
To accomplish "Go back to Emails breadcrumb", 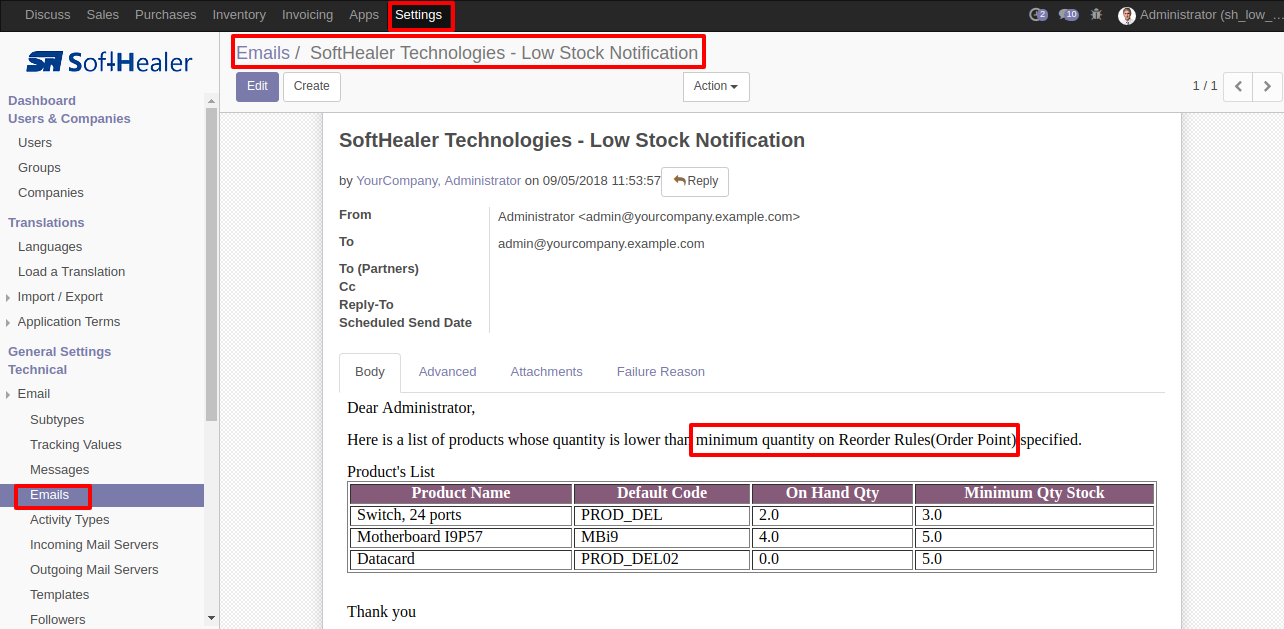I will pos(263,53).
